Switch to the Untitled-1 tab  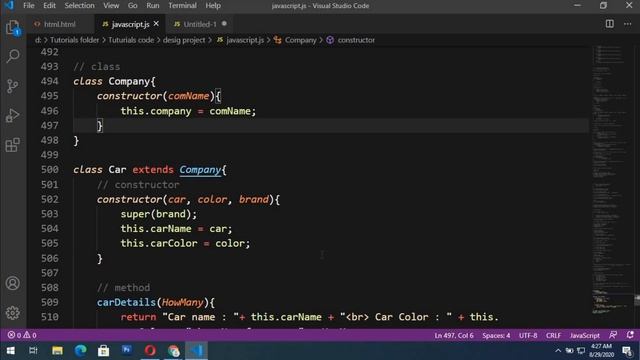tap(200, 24)
